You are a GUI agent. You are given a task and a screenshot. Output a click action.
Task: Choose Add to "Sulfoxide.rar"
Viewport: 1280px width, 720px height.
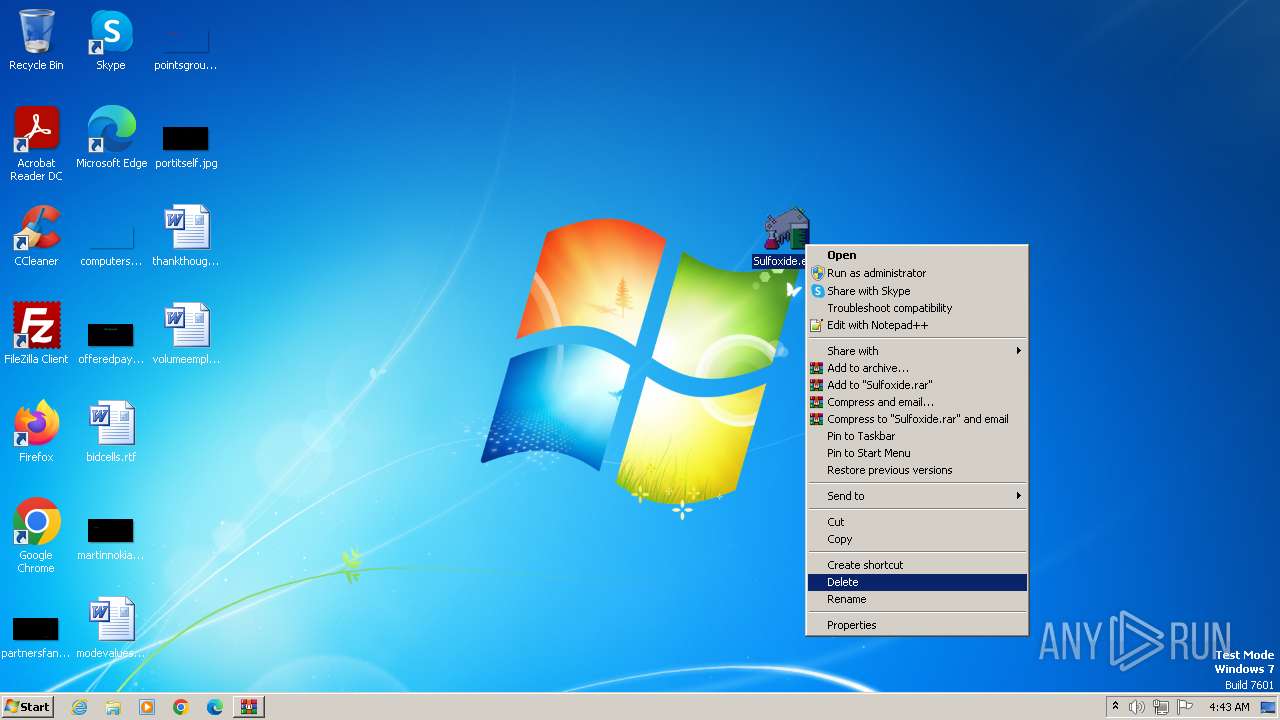pyautogui.click(x=917, y=385)
